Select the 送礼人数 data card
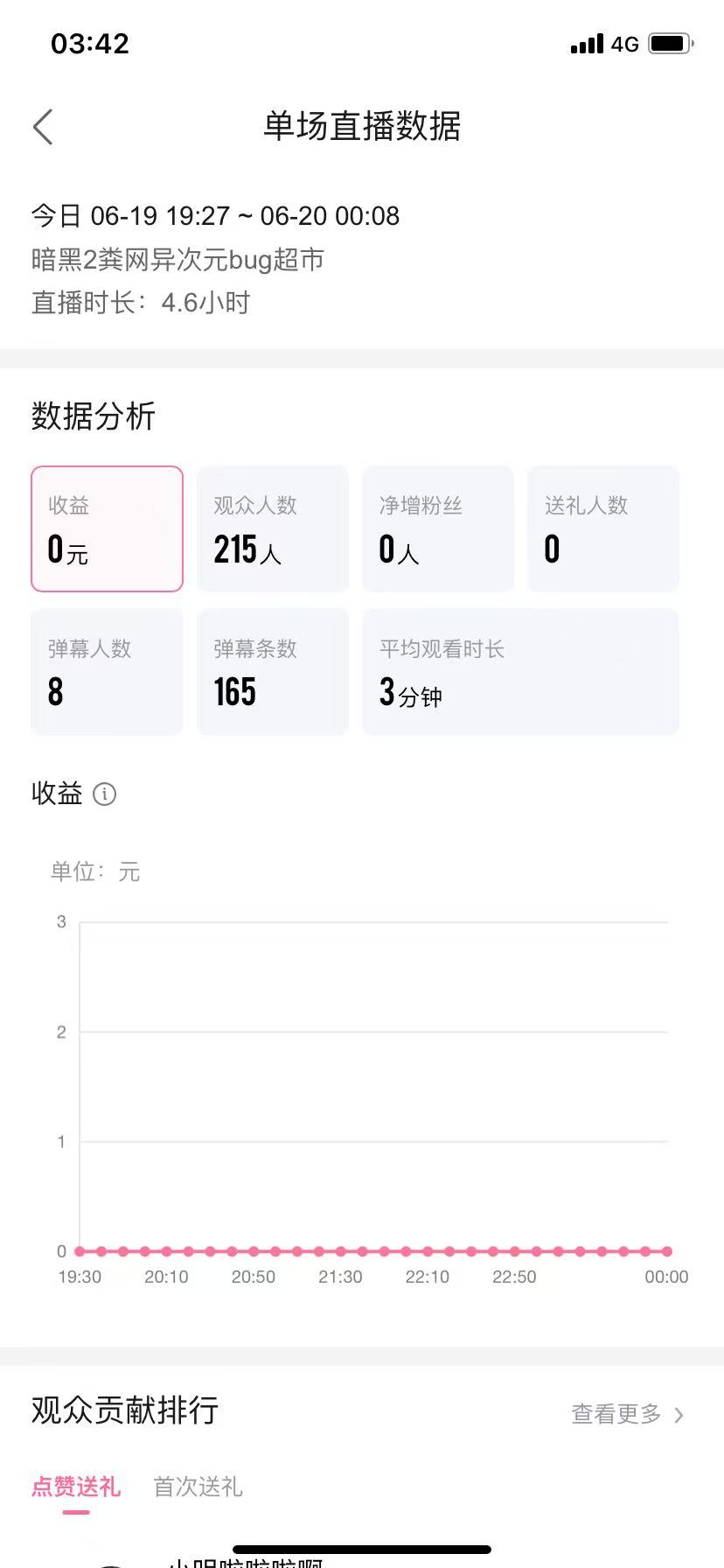This screenshot has height=1568, width=724. coord(603,528)
